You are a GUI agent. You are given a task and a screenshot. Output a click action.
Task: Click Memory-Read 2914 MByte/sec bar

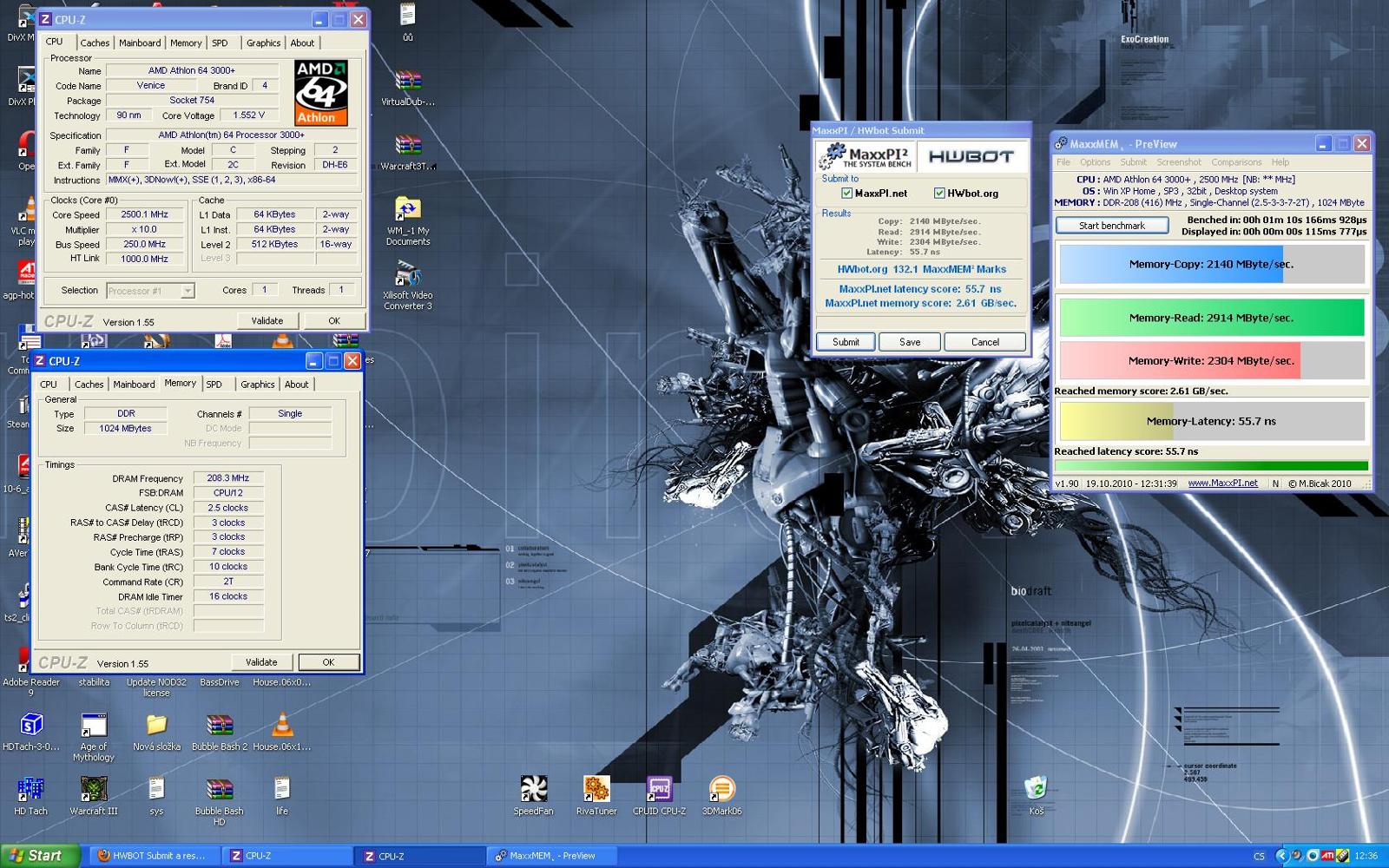(x=1211, y=318)
